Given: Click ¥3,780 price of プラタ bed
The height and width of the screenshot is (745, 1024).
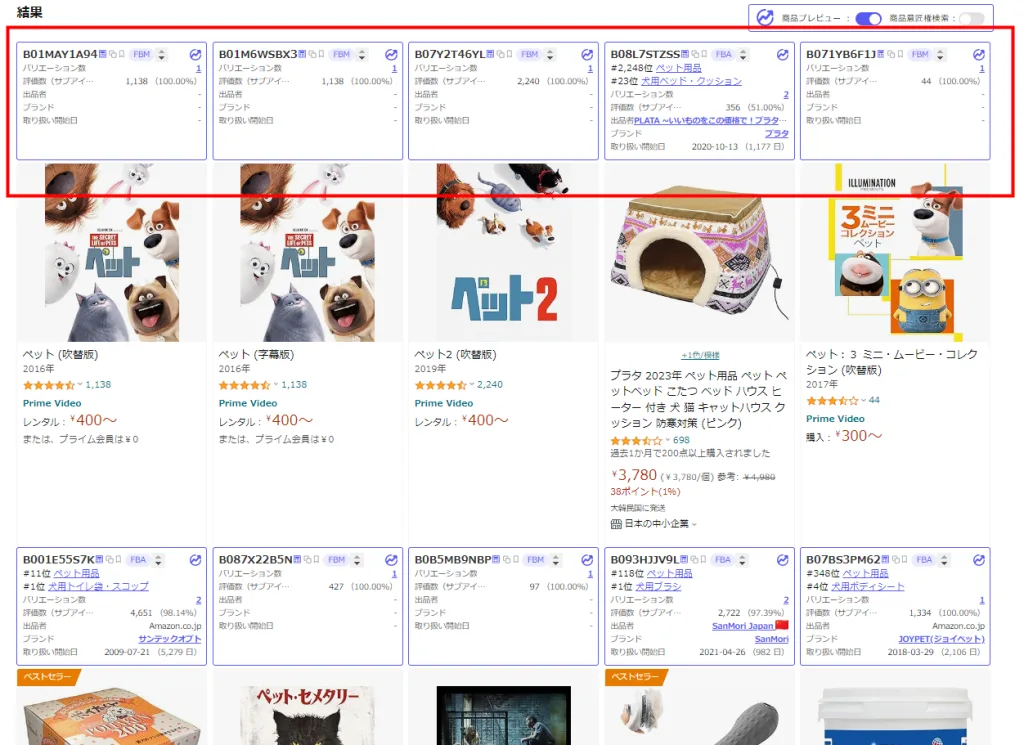Looking at the screenshot, I should point(633,475).
